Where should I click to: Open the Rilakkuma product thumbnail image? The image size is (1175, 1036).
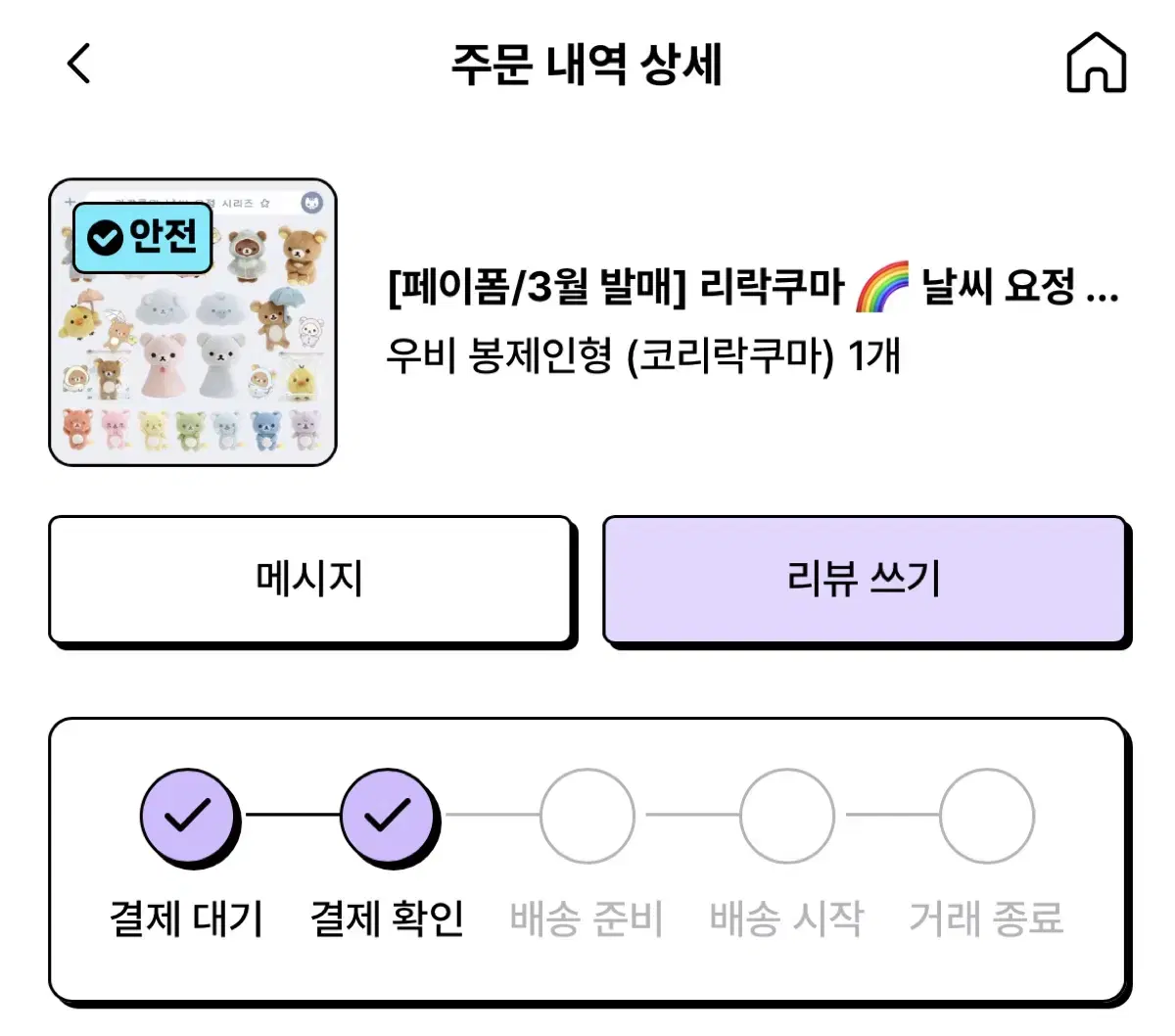click(193, 322)
